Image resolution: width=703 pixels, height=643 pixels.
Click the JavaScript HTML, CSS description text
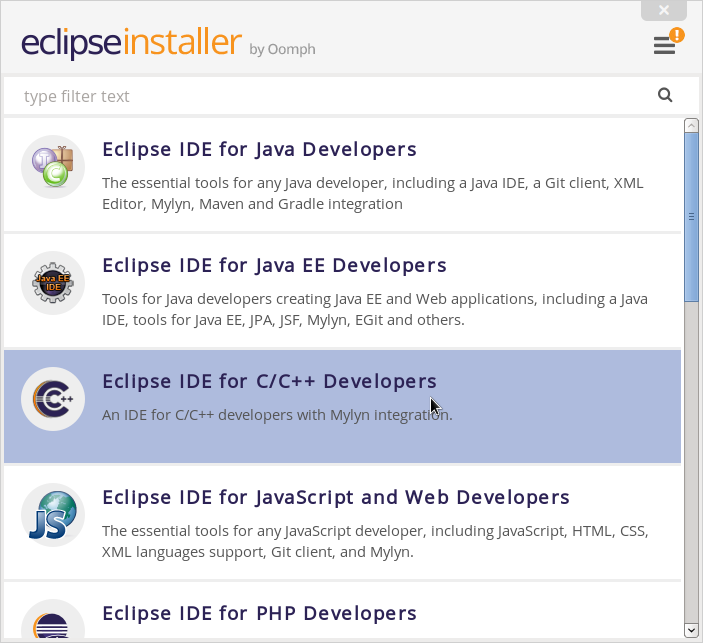[375, 541]
